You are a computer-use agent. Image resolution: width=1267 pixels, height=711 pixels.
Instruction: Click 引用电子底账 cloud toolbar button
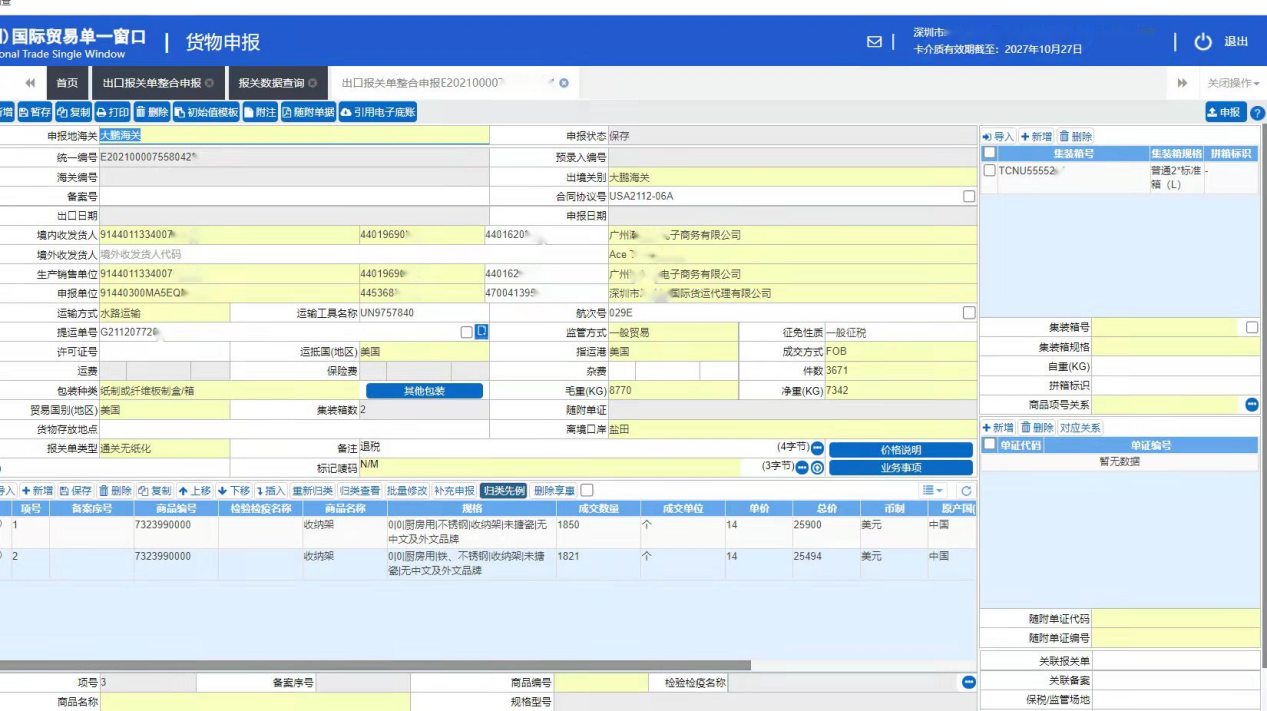379,113
